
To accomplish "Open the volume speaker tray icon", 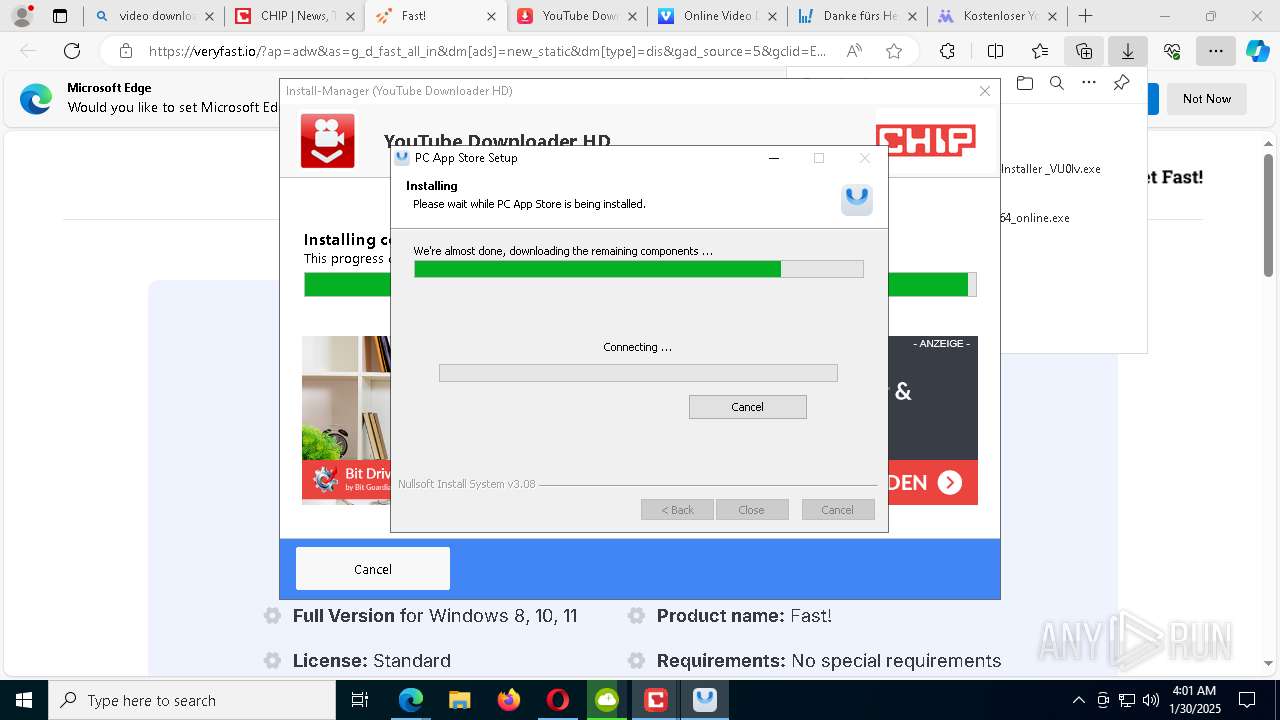I will coord(1151,700).
